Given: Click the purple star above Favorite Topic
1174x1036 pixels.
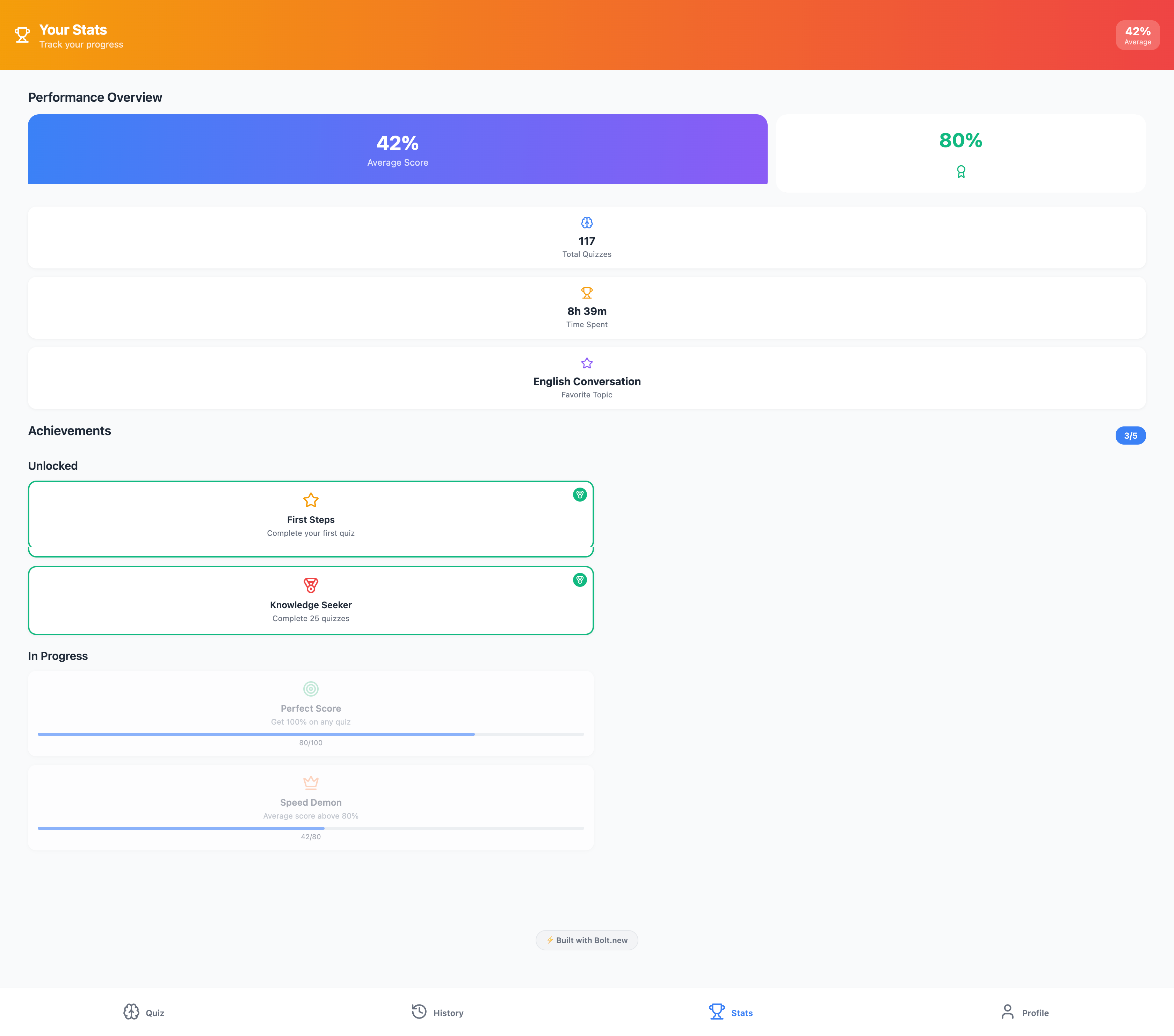Looking at the screenshot, I should [x=586, y=363].
